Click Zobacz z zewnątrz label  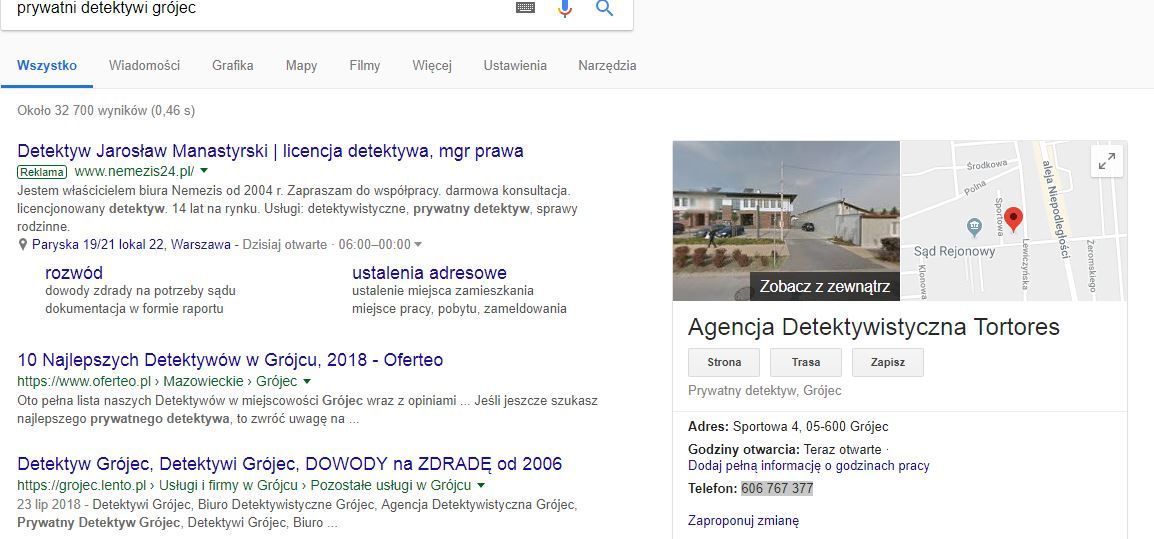tap(825, 286)
